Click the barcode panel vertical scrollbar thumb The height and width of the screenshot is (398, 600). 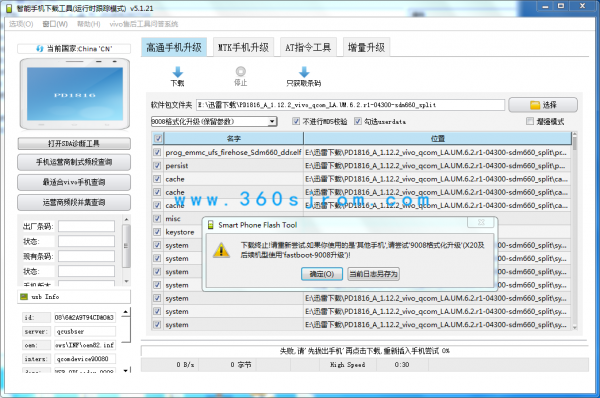(x=126, y=246)
